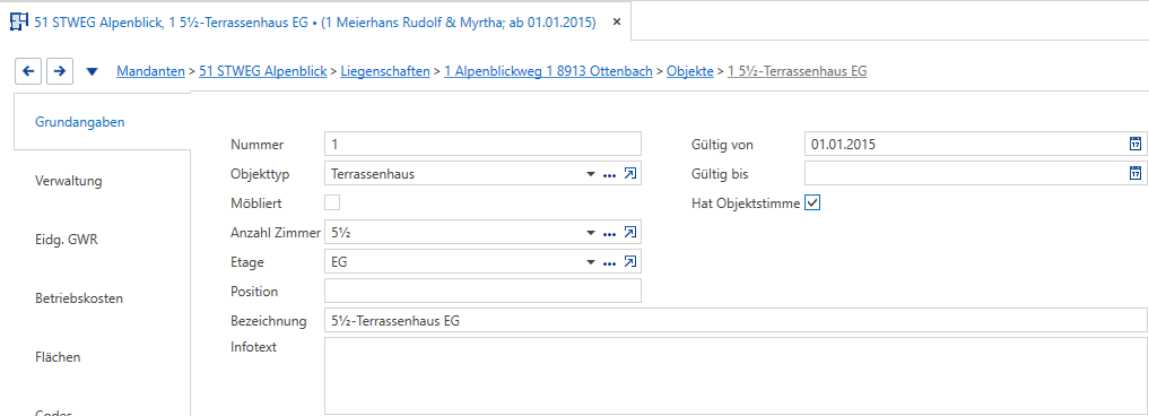Click into the Nummer field
The image size is (1149, 416).
coord(482,144)
